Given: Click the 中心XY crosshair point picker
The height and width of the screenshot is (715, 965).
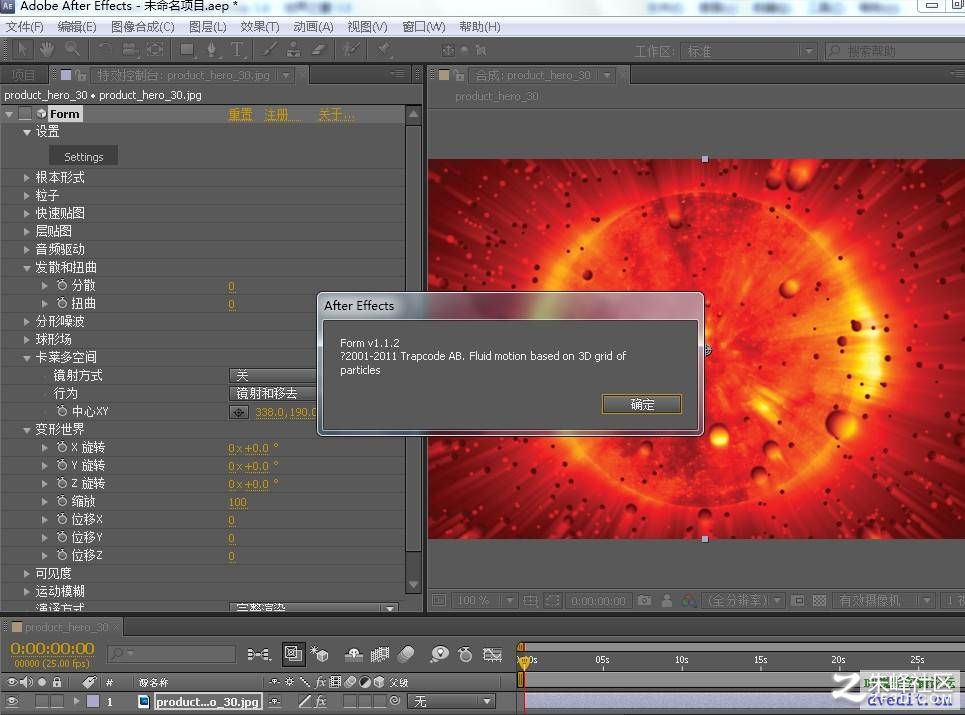Looking at the screenshot, I should click(239, 412).
